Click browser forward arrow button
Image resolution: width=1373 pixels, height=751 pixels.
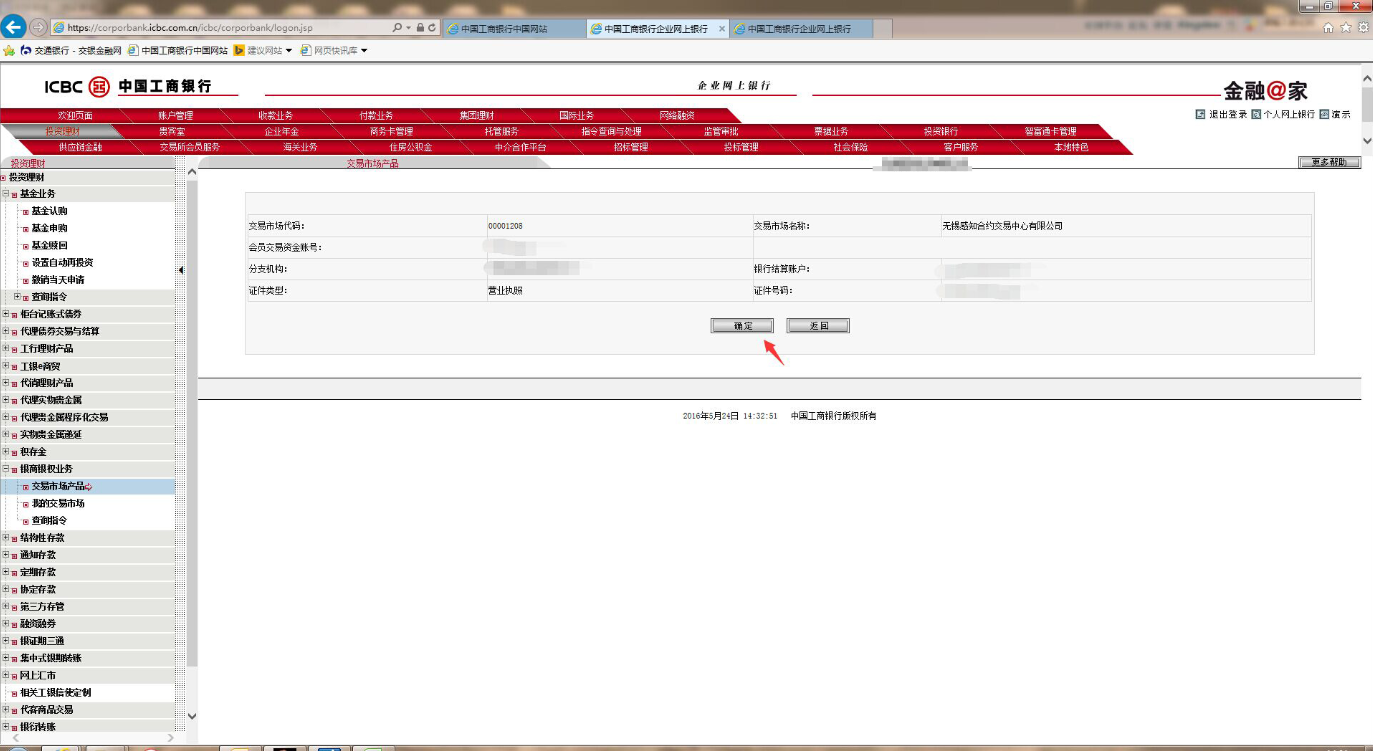pyautogui.click(x=38, y=27)
